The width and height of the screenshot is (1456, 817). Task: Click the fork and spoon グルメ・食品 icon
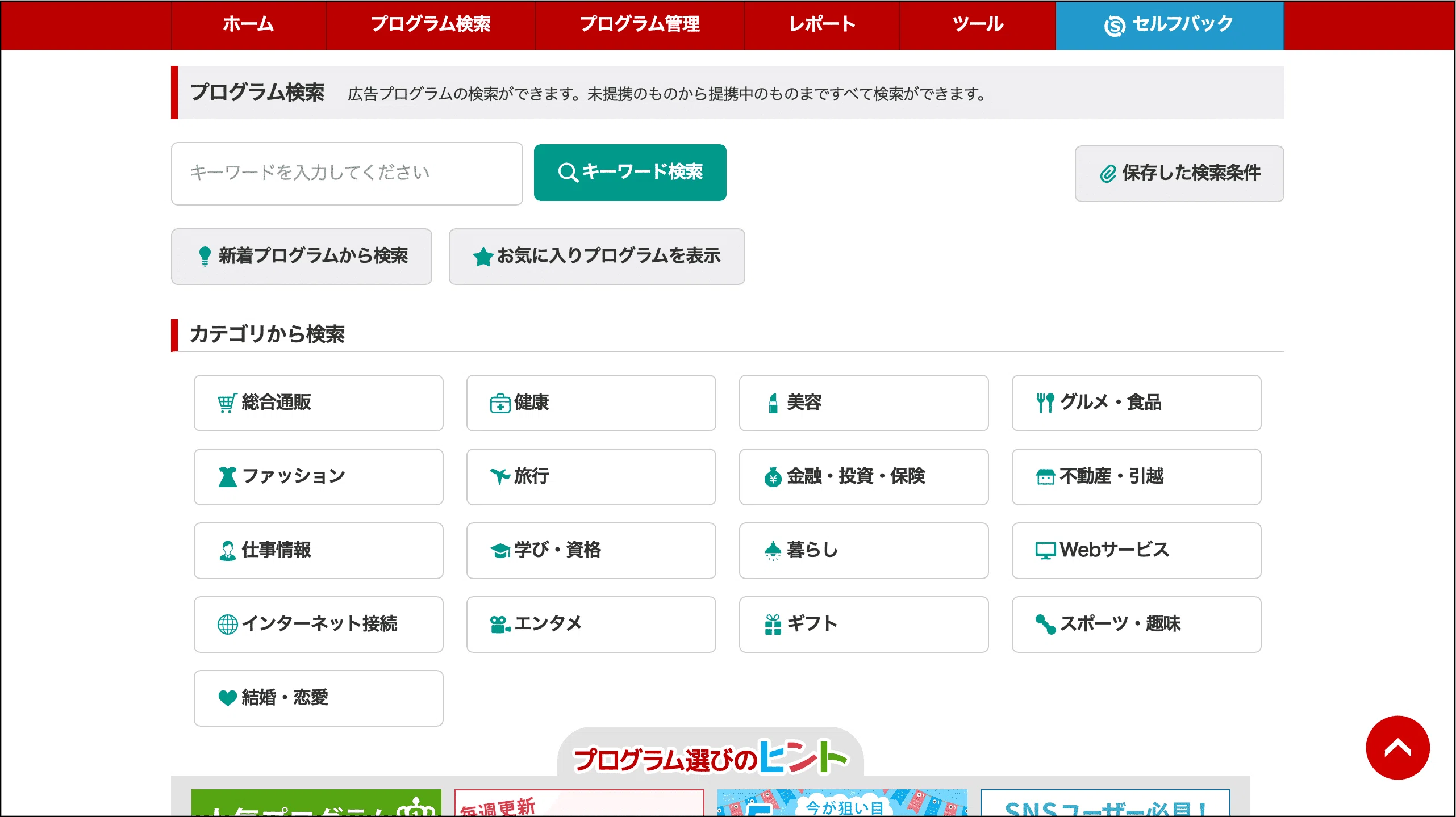[1045, 403]
